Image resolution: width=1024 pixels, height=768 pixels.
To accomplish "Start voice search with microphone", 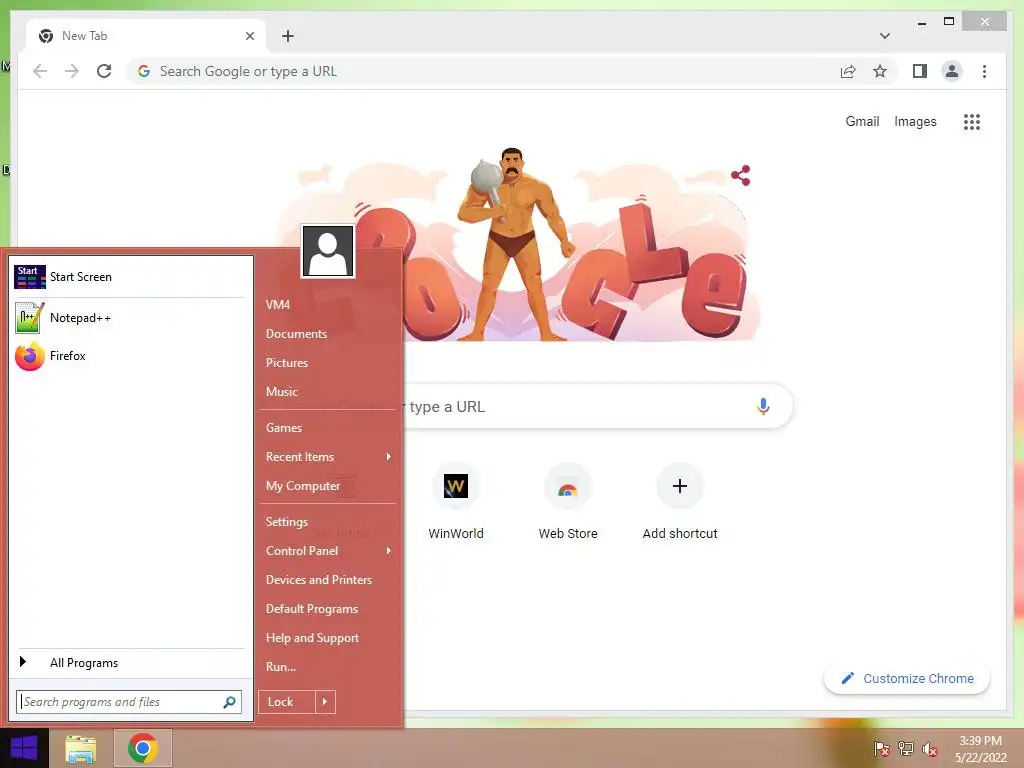I will pos(763,406).
